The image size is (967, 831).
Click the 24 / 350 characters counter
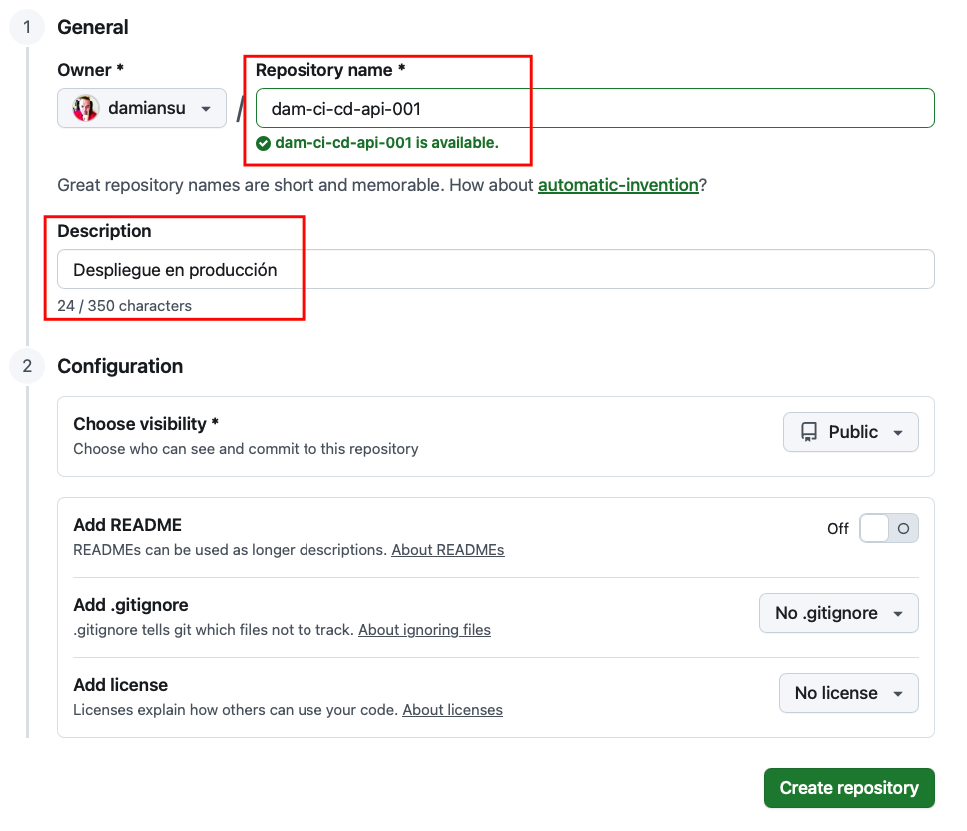pos(125,306)
